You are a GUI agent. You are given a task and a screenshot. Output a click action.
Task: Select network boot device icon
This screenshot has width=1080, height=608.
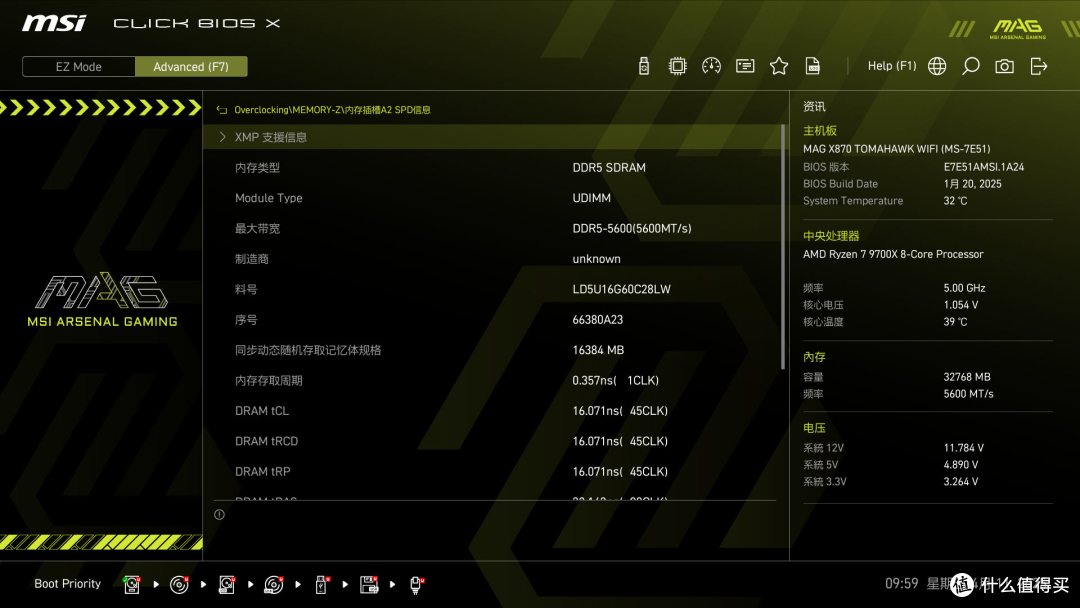tap(416, 585)
